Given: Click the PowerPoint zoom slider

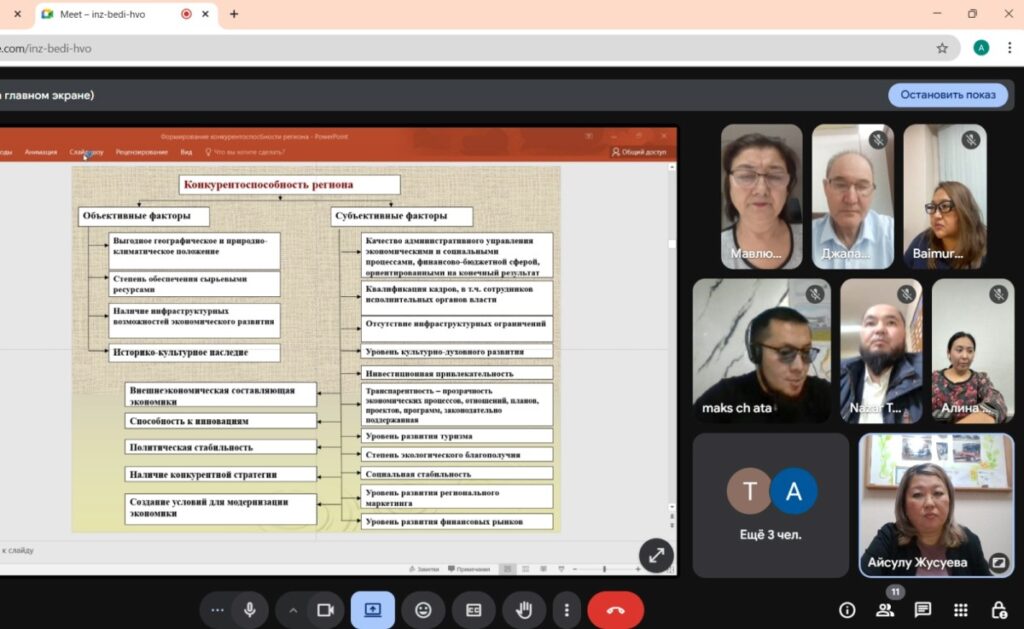Looking at the screenshot, I should pyautogui.click(x=604, y=569).
